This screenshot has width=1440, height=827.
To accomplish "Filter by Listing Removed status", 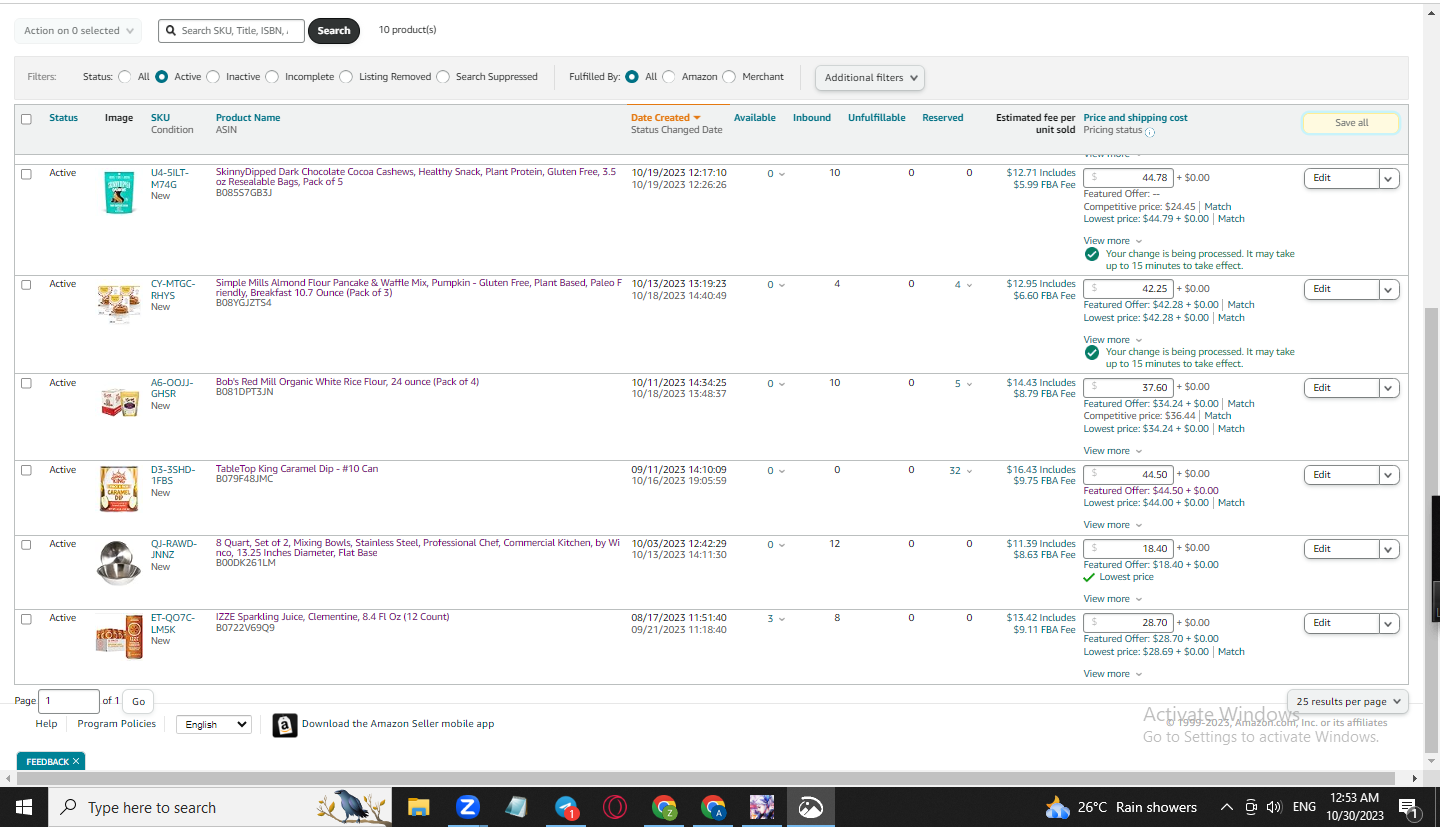I will coord(346,77).
